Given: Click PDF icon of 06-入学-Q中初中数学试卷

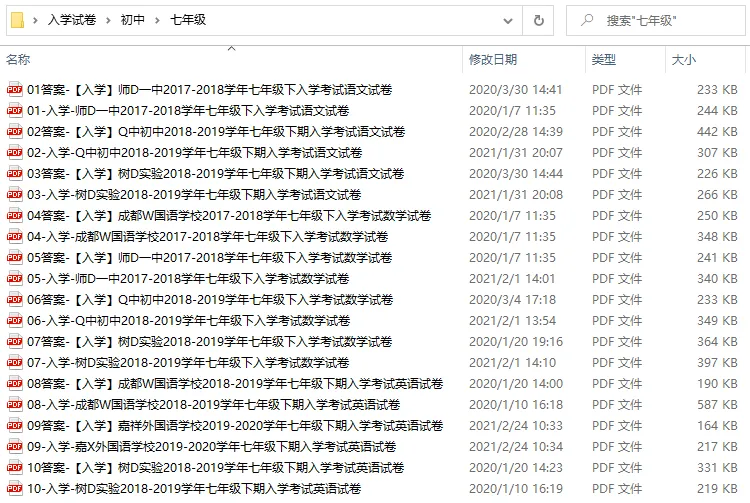Looking at the screenshot, I should point(14,320).
